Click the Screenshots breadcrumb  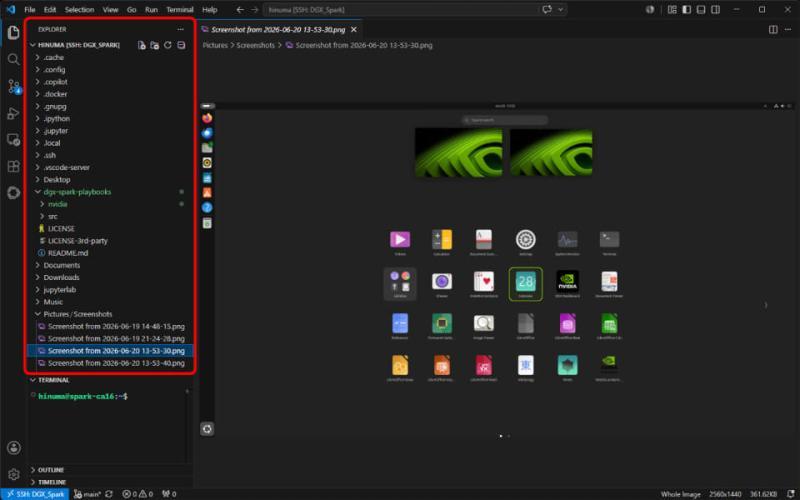coord(255,45)
